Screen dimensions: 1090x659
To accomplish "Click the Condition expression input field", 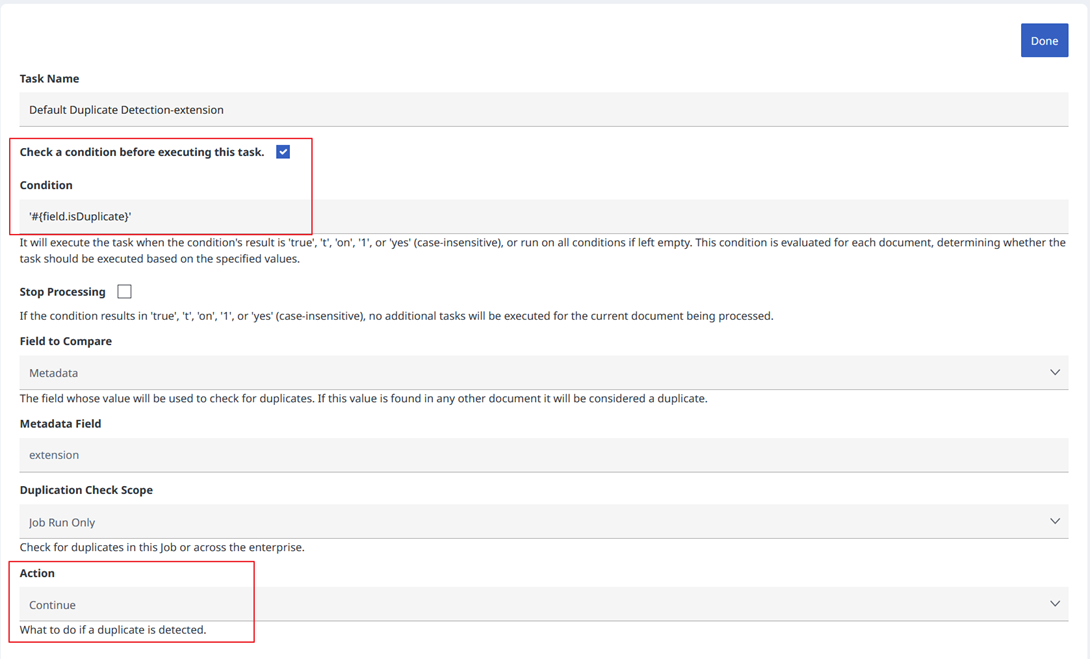I will 543,216.
